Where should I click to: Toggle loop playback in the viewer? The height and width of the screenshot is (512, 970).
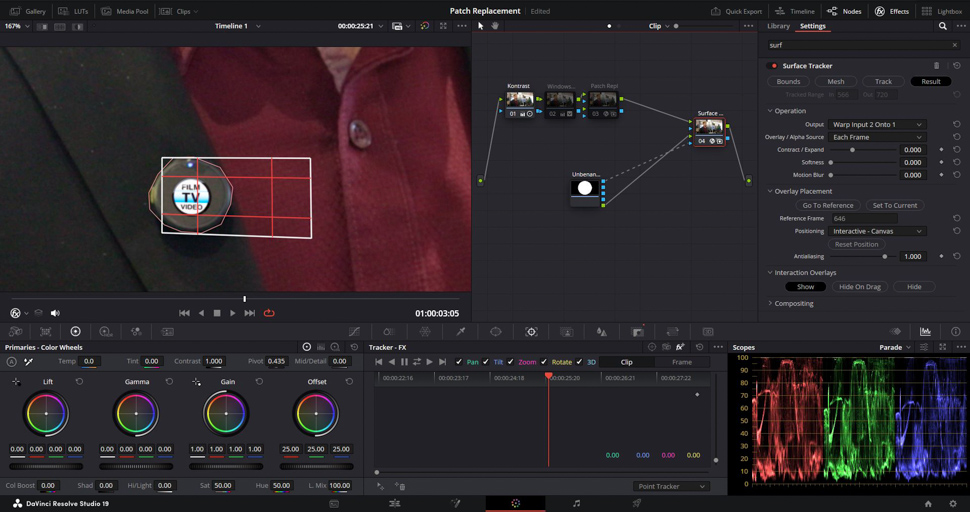click(x=268, y=313)
